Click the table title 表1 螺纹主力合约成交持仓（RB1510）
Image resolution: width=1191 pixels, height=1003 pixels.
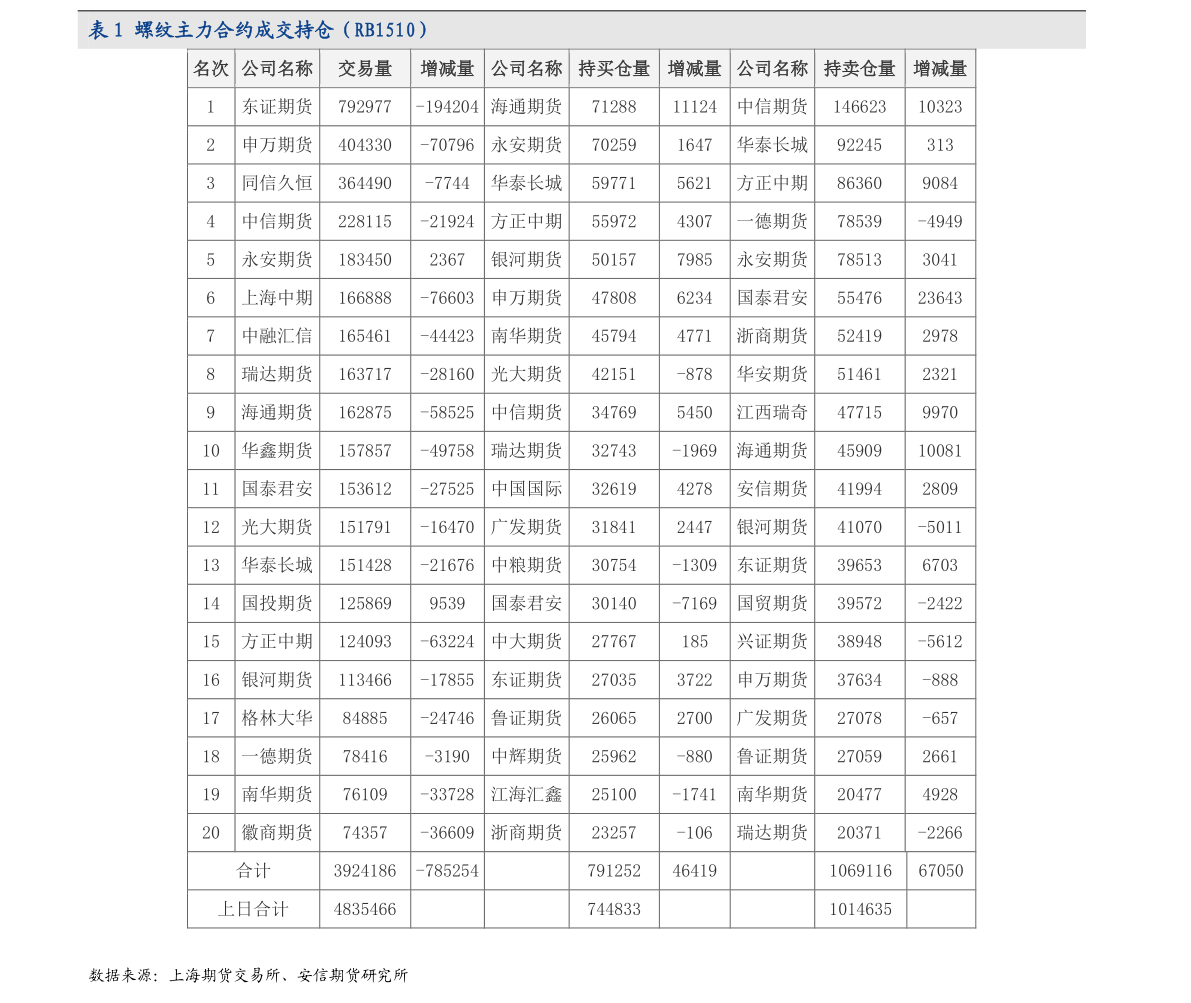253,30
